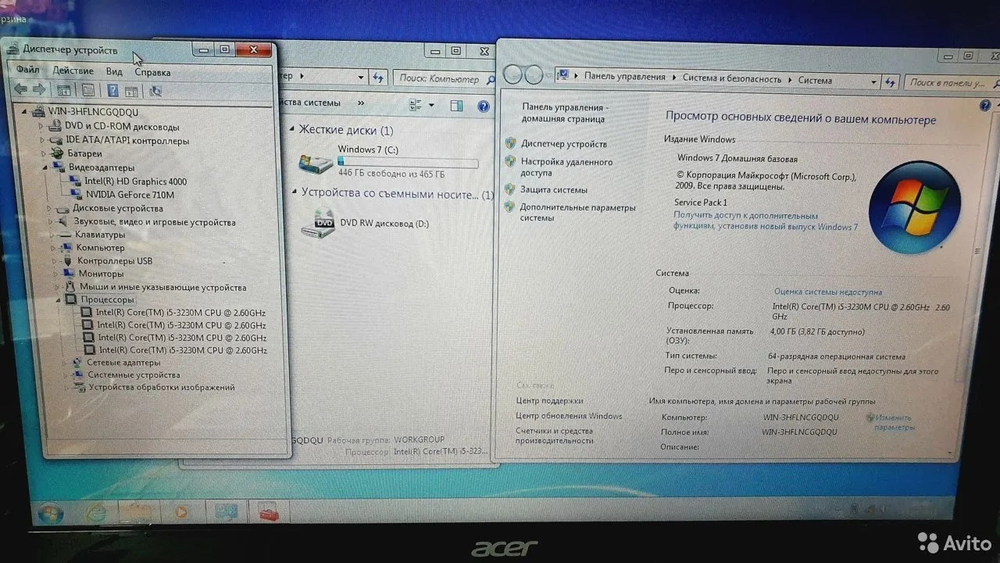Select the last i5-3230M processor entry

(183, 349)
